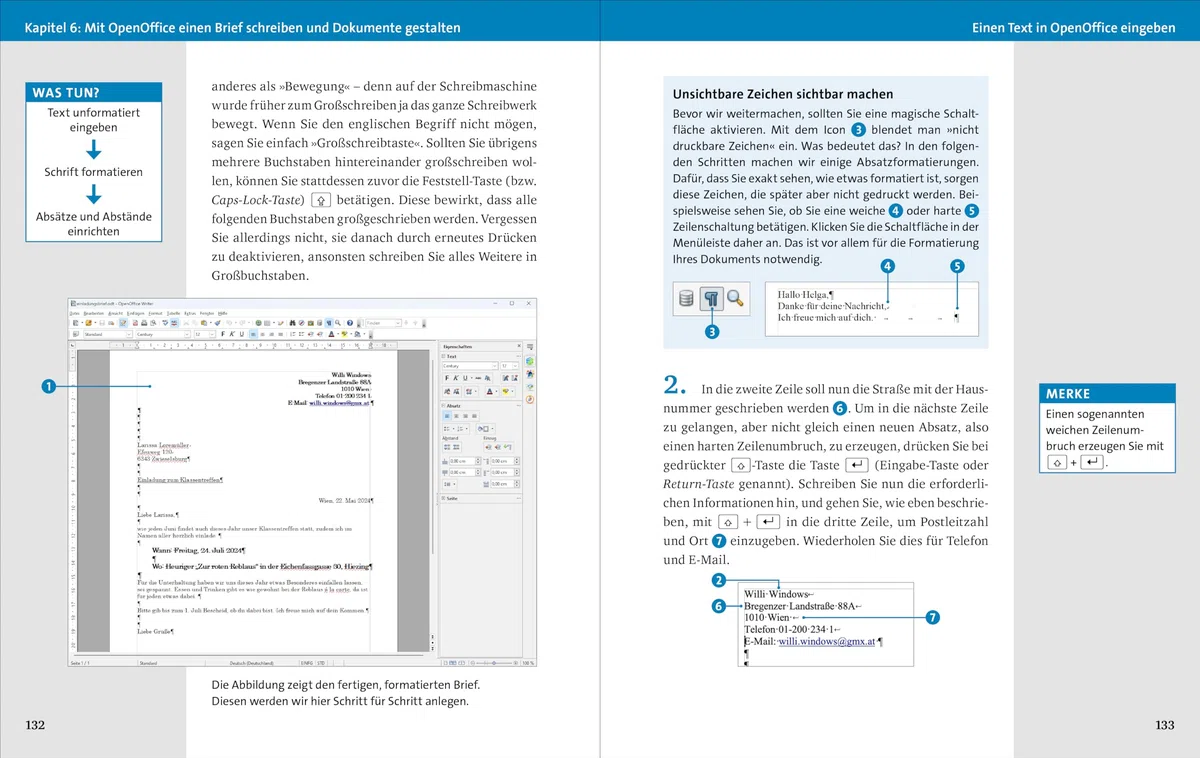Viewport: 1200px width, 758px height.
Task: Open the Einfügen menu
Action: 135,313
